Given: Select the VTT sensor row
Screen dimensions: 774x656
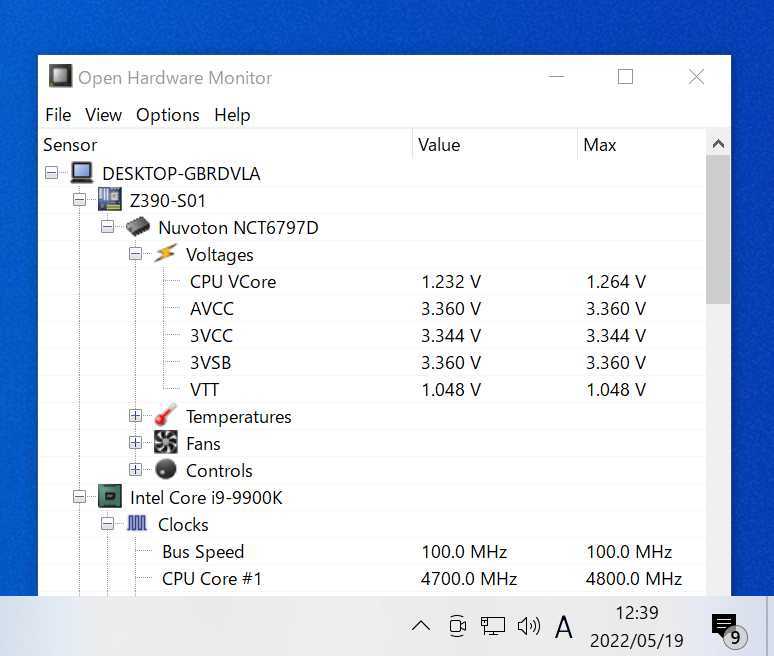Looking at the screenshot, I should tap(372, 390).
